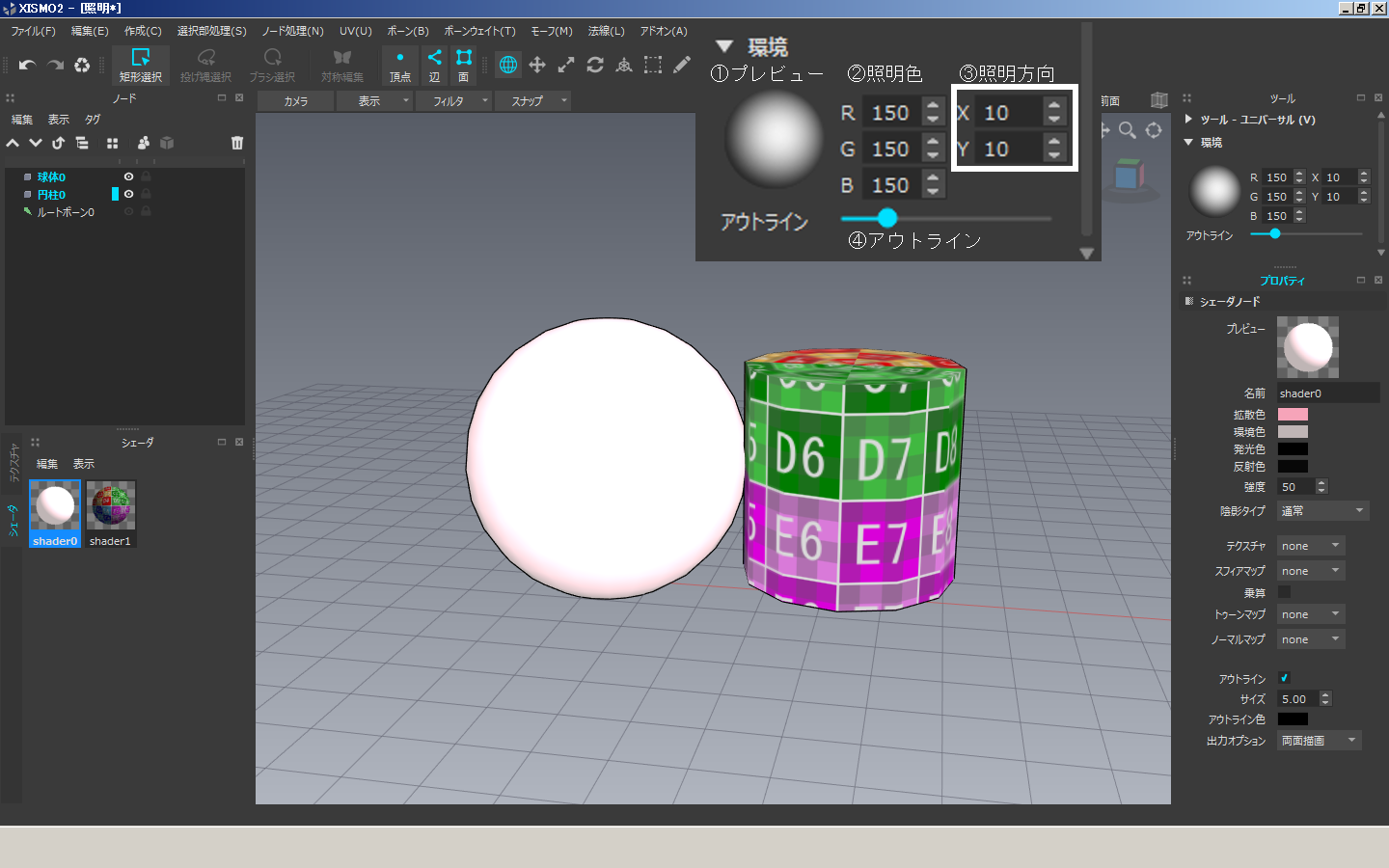Click the curved up-arrow node icon

click(59, 143)
